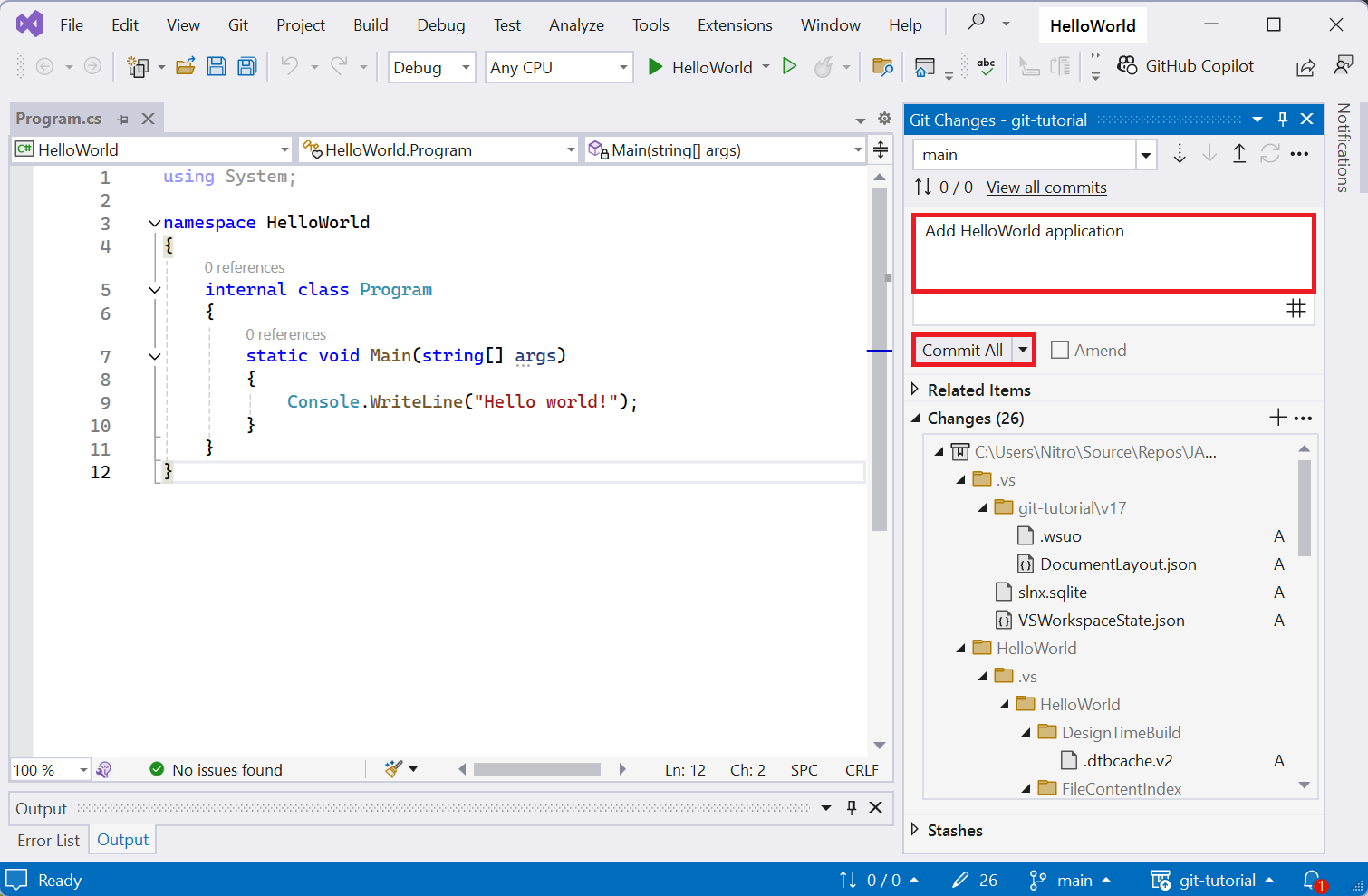Click the Open File folder icon
This screenshot has width=1368, height=896.
(x=186, y=66)
